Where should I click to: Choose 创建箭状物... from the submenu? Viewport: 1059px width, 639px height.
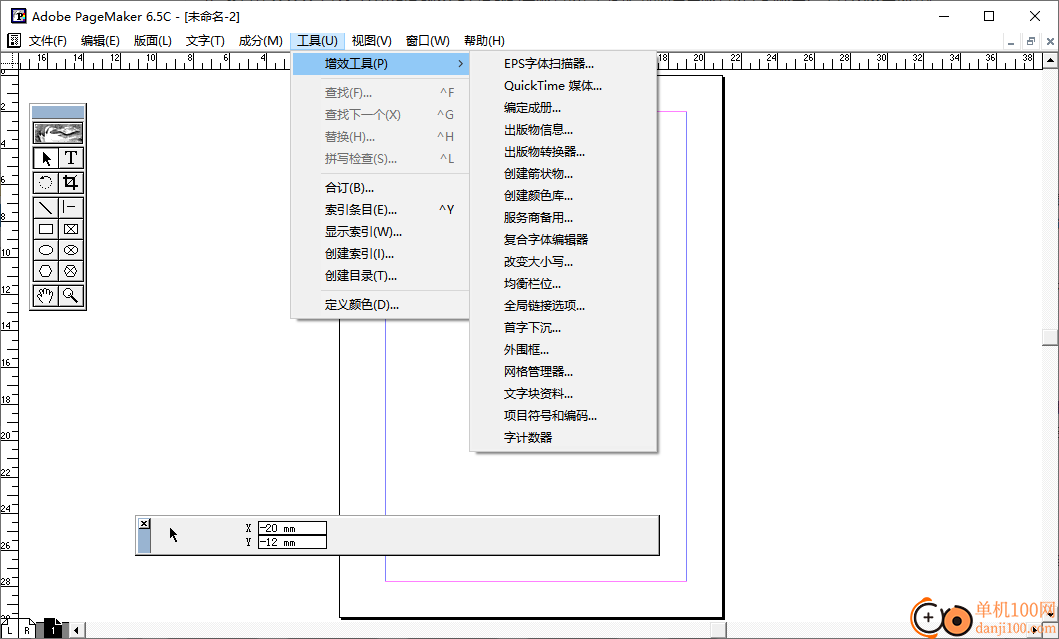[563, 174]
